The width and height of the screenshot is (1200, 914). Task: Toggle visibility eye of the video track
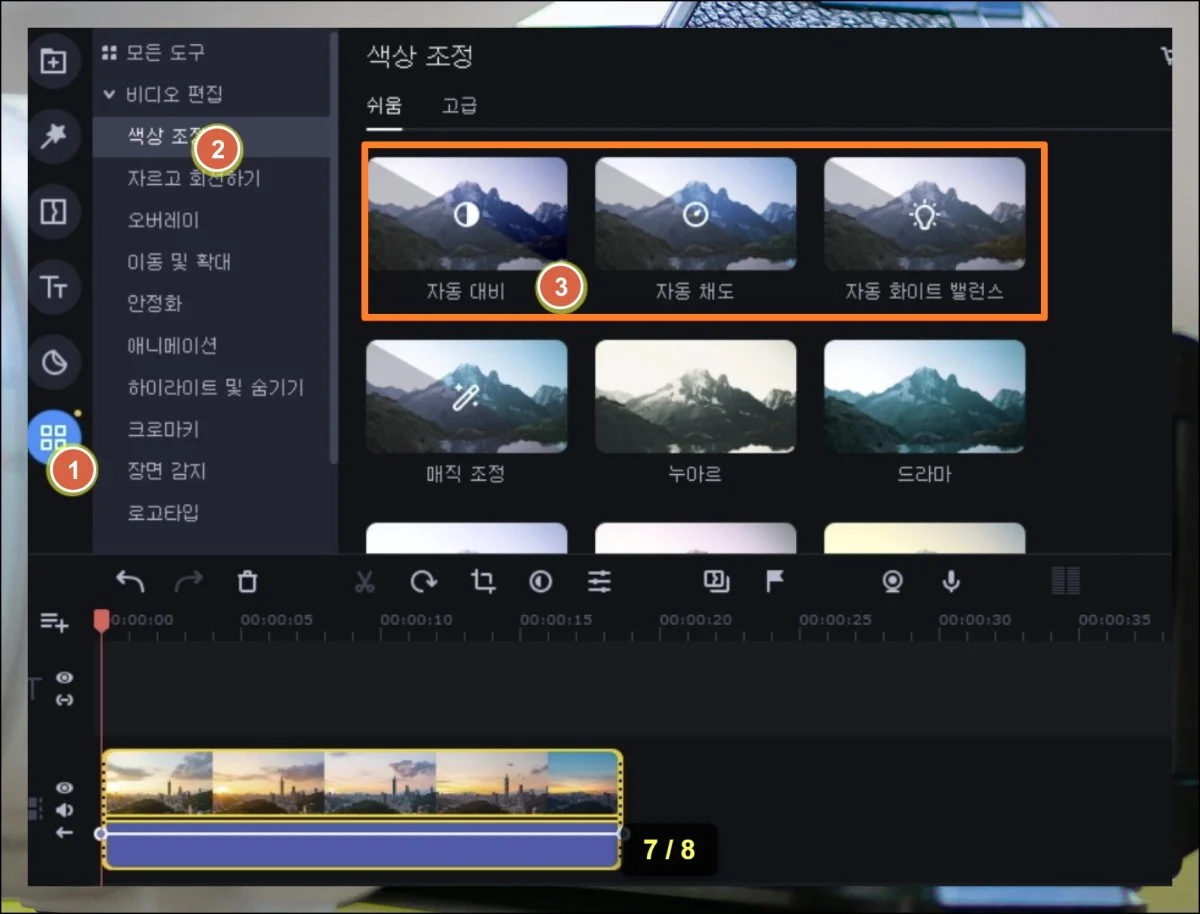[64, 788]
